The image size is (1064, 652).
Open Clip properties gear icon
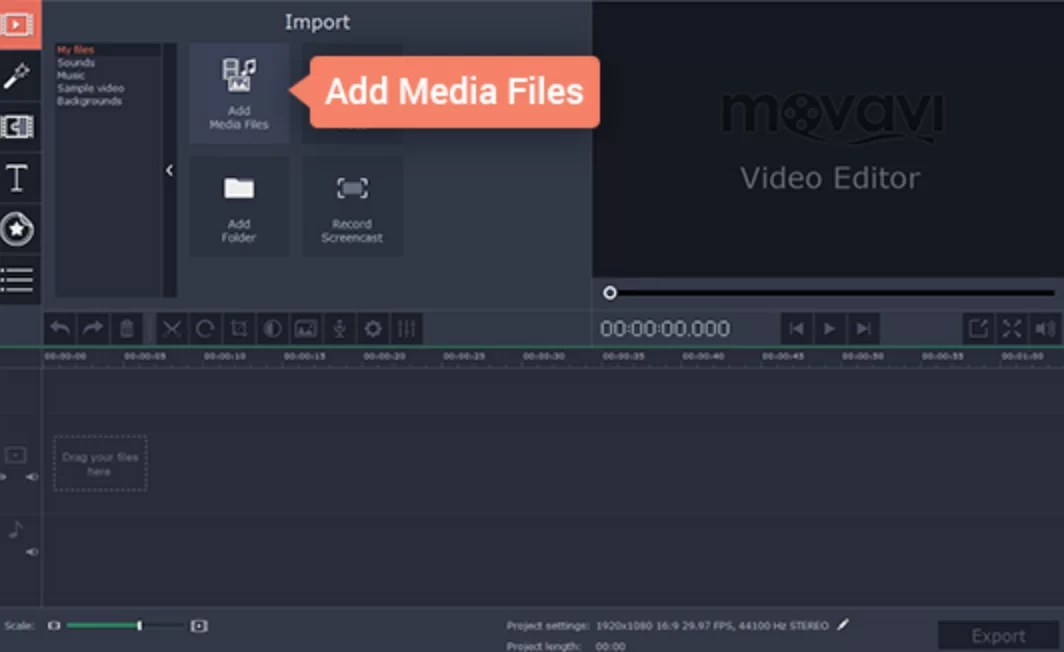[373, 329]
